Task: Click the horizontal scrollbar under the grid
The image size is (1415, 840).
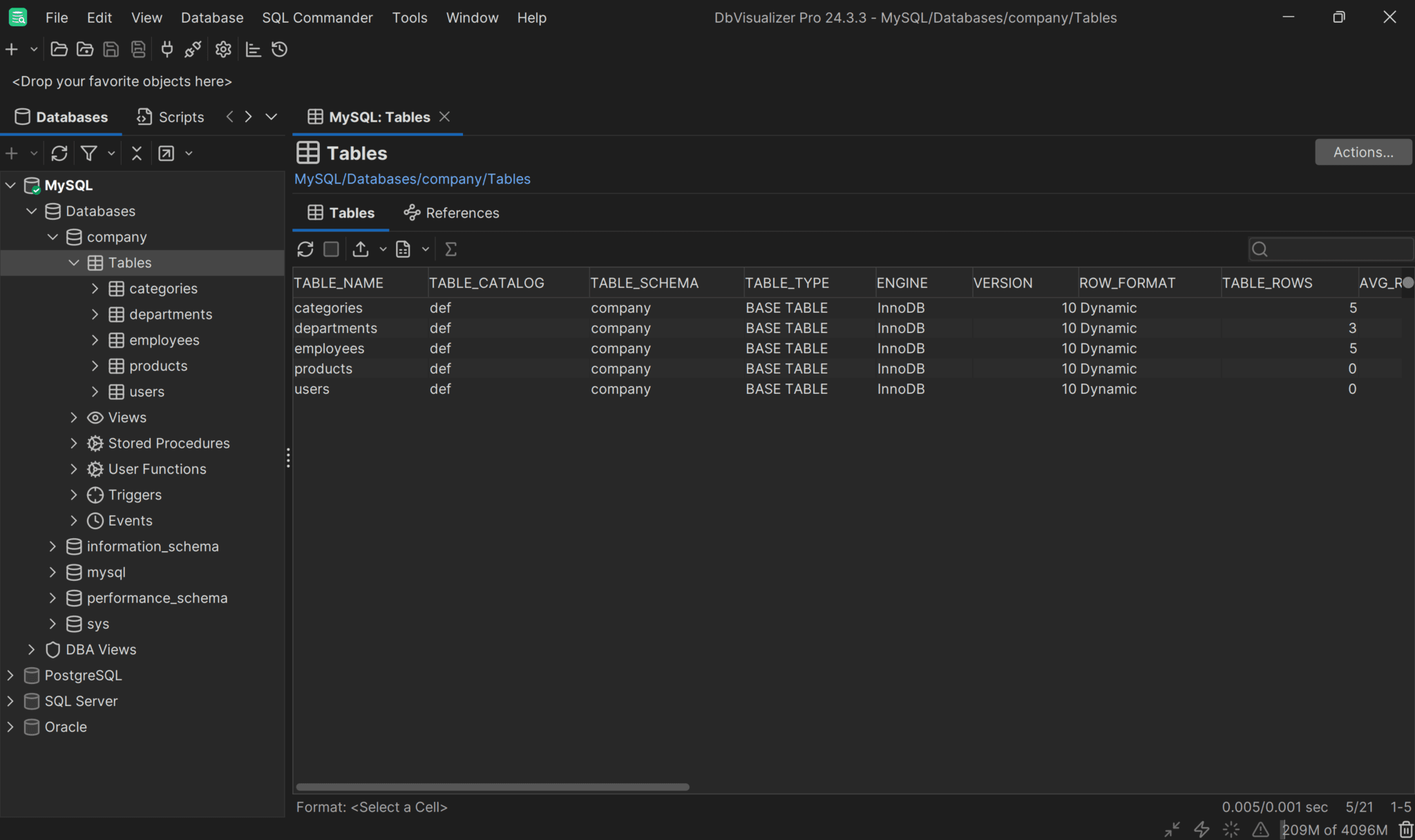Action: (492, 787)
